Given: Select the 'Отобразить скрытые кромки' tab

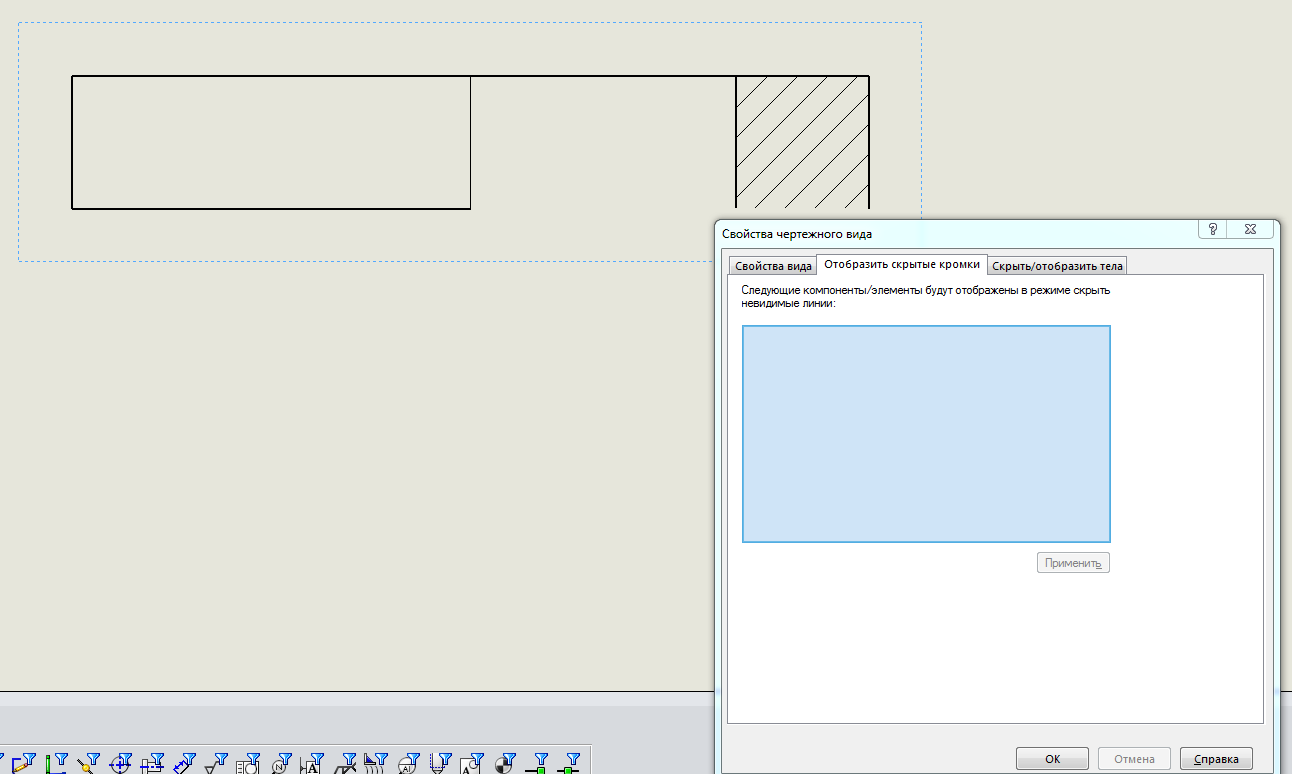Looking at the screenshot, I should click(x=902, y=264).
